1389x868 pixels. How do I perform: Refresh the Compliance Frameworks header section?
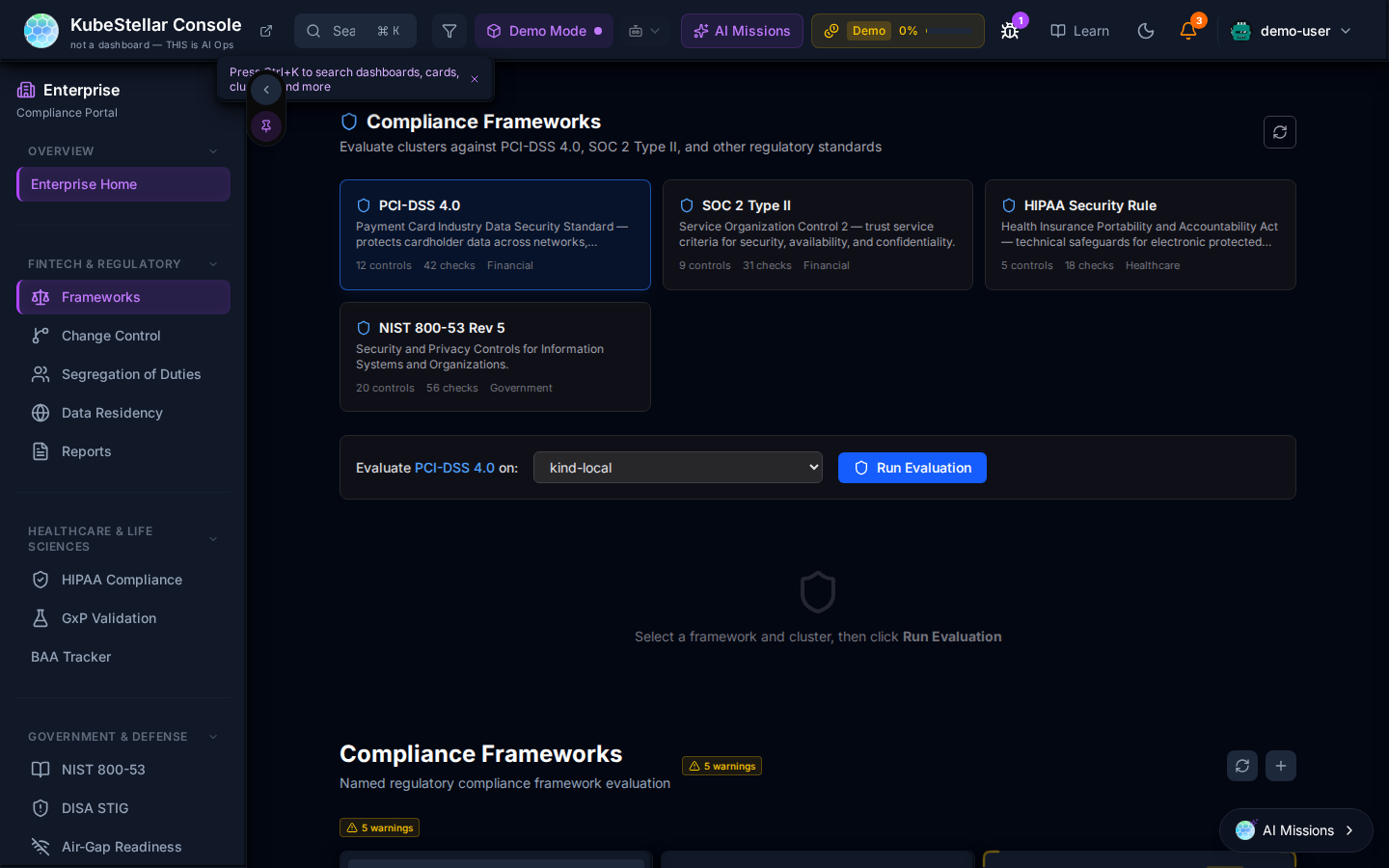[1279, 132]
